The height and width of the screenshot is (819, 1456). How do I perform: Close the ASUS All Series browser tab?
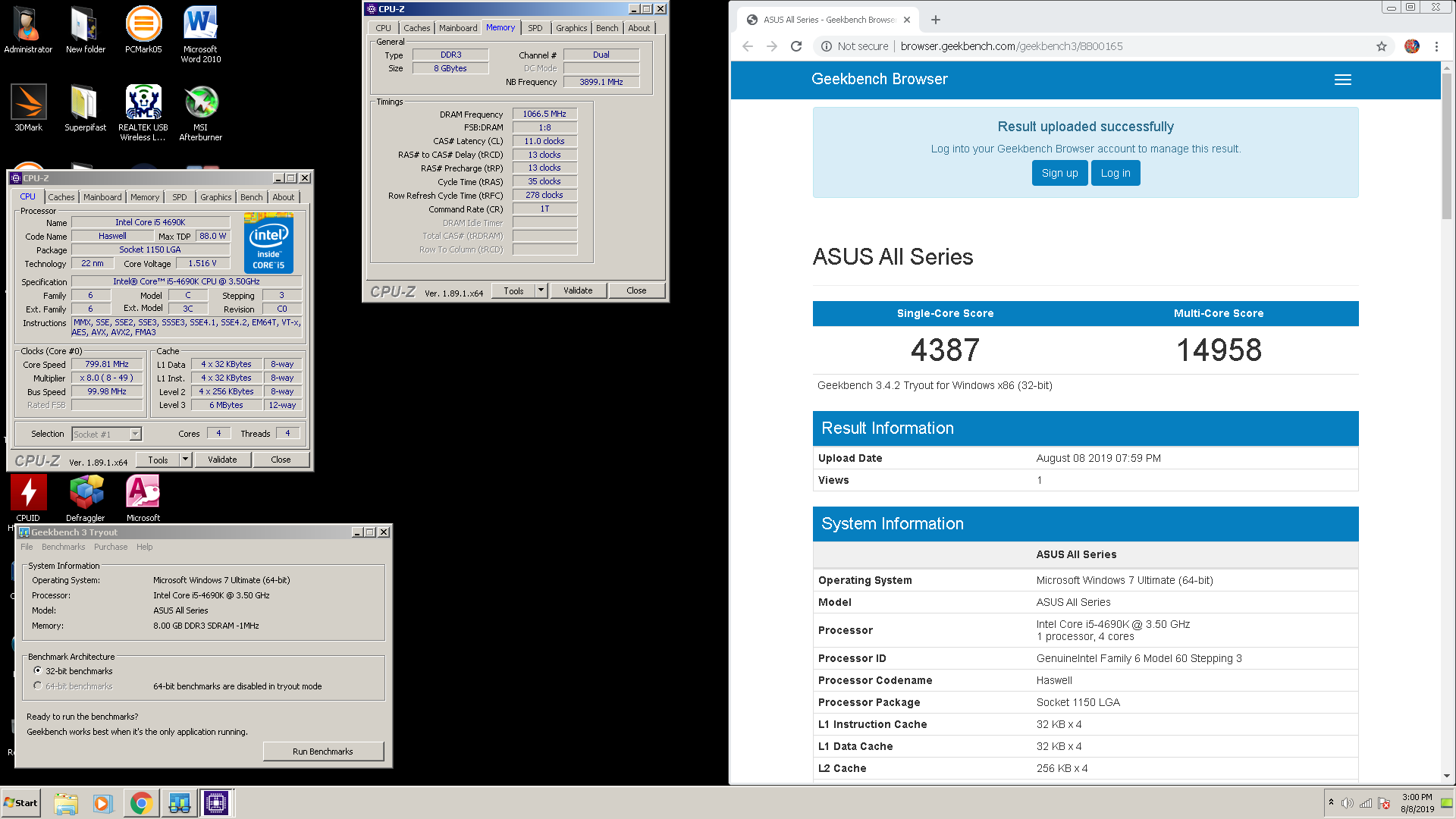coord(907,20)
